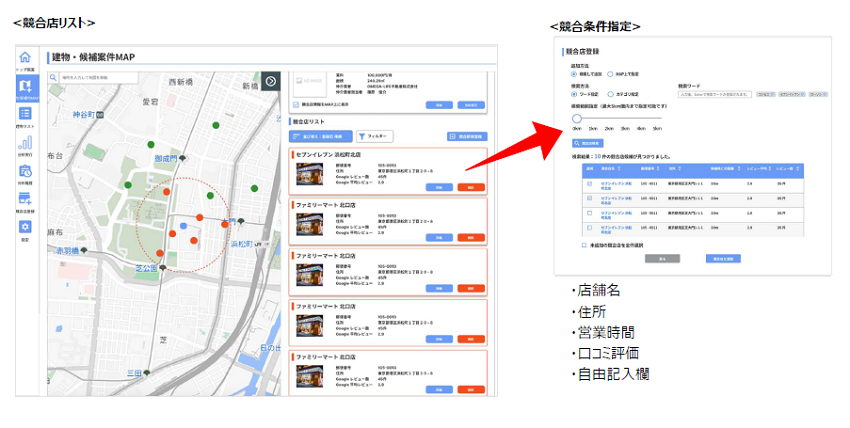
Task: Click the search distance slider handle
Action: point(577,118)
